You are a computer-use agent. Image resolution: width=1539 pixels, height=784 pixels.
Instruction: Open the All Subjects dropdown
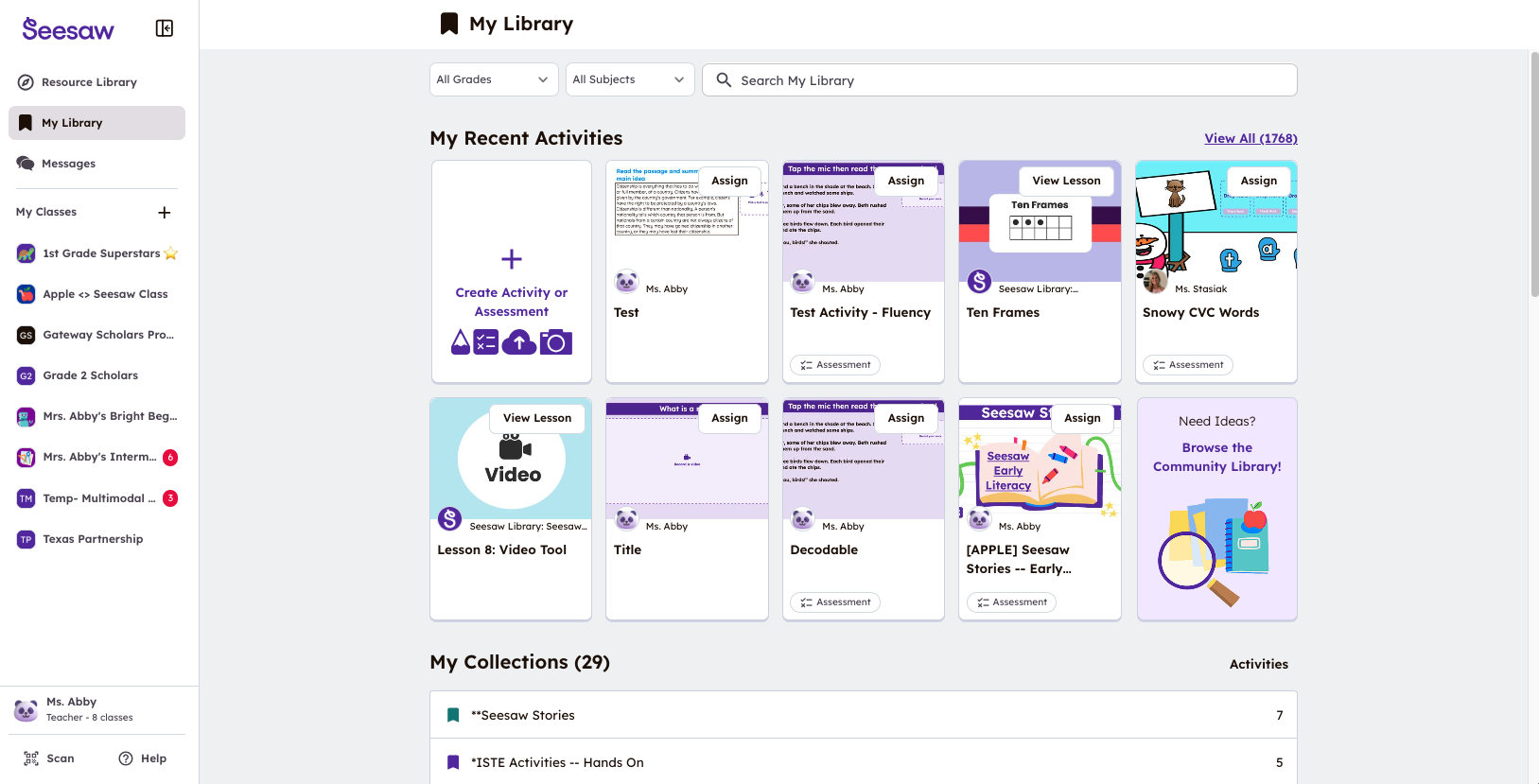pos(630,79)
